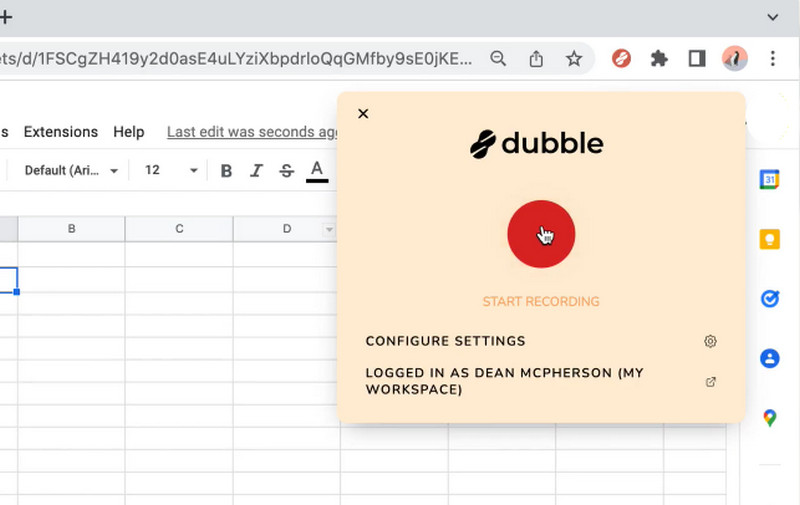Screen dimensions: 800x505
Task: Open the text color picker
Action: coord(317,171)
